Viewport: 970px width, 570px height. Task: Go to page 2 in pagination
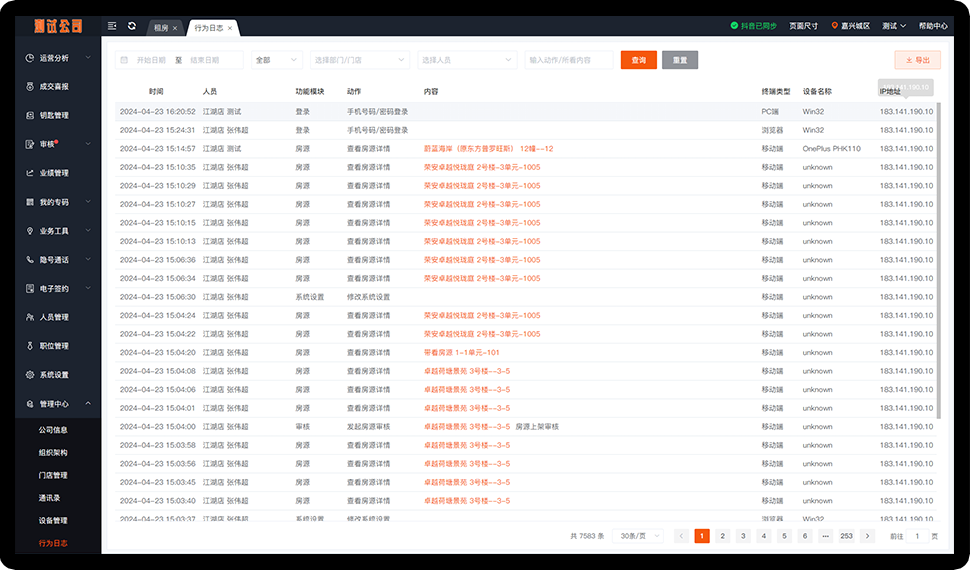(723, 536)
